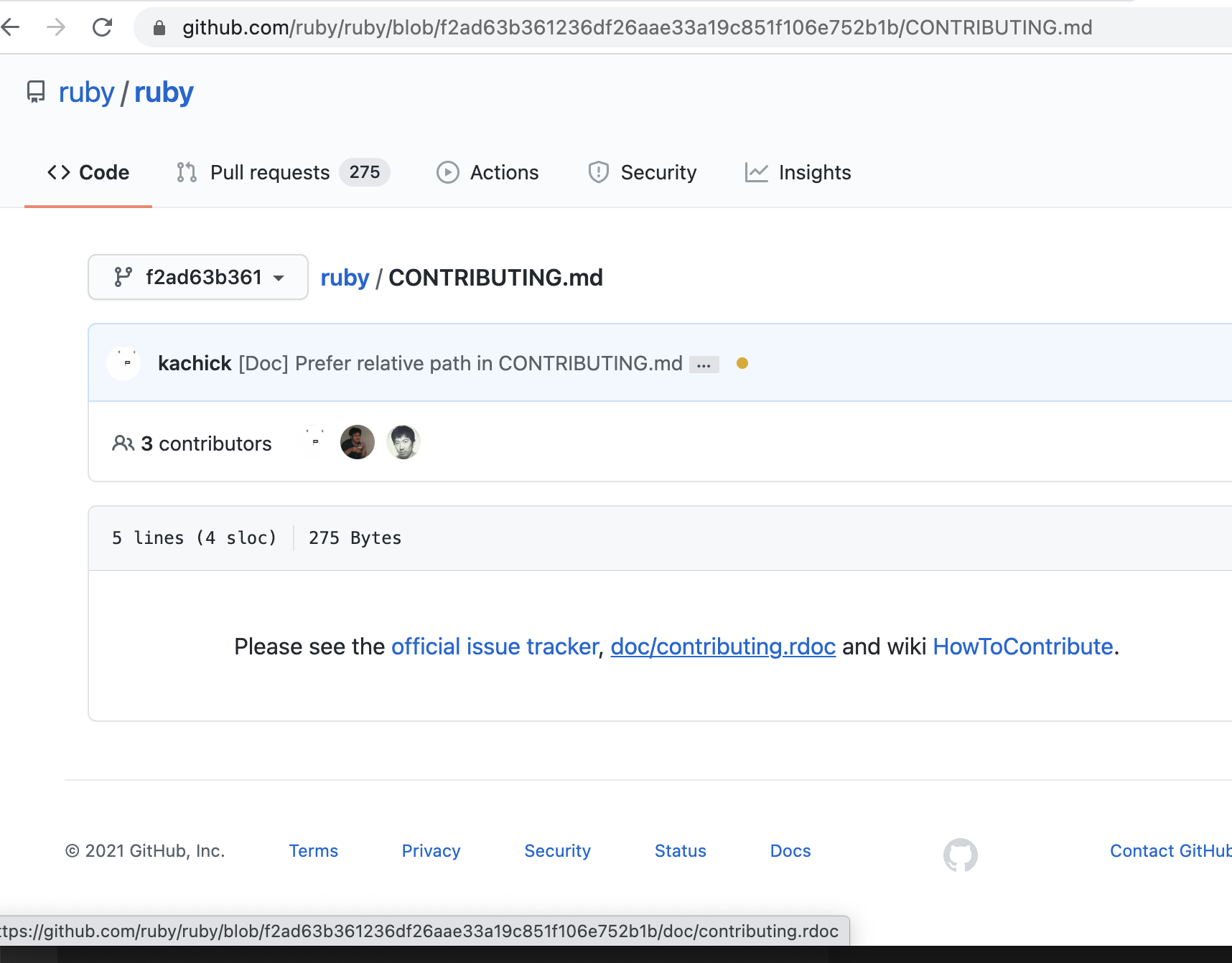
Task: Open the doc/contributing.rdoc link
Action: coord(723,647)
